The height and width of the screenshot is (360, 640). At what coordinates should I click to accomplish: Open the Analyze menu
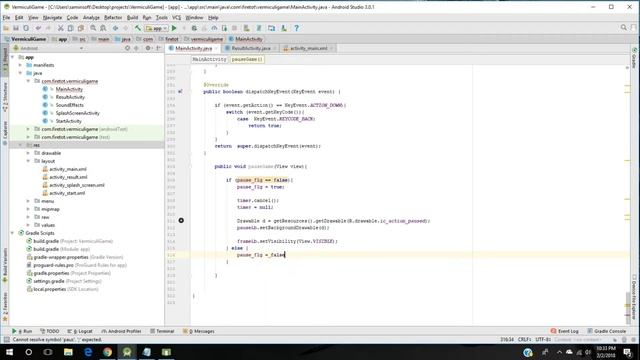(91, 18)
